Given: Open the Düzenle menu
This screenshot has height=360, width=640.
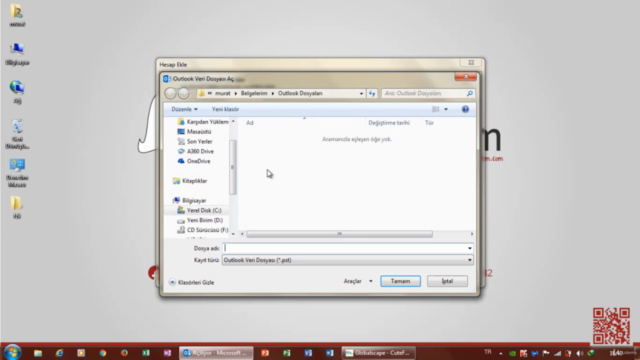Looking at the screenshot, I should click(184, 109).
